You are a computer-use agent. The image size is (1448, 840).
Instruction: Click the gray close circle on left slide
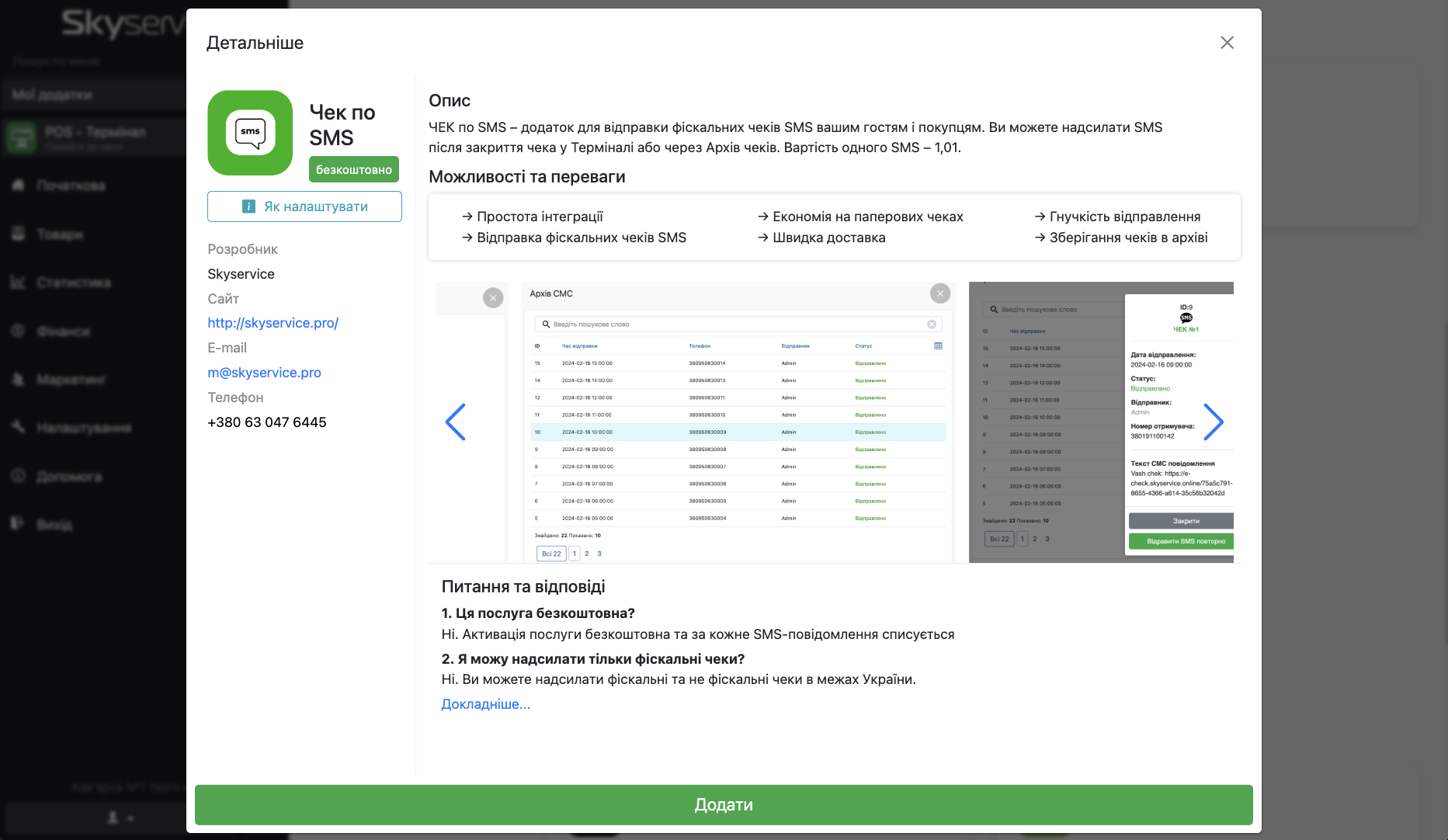493,298
